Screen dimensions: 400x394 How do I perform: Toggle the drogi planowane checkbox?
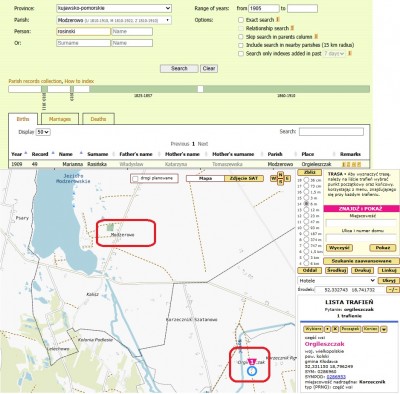(x=135, y=179)
